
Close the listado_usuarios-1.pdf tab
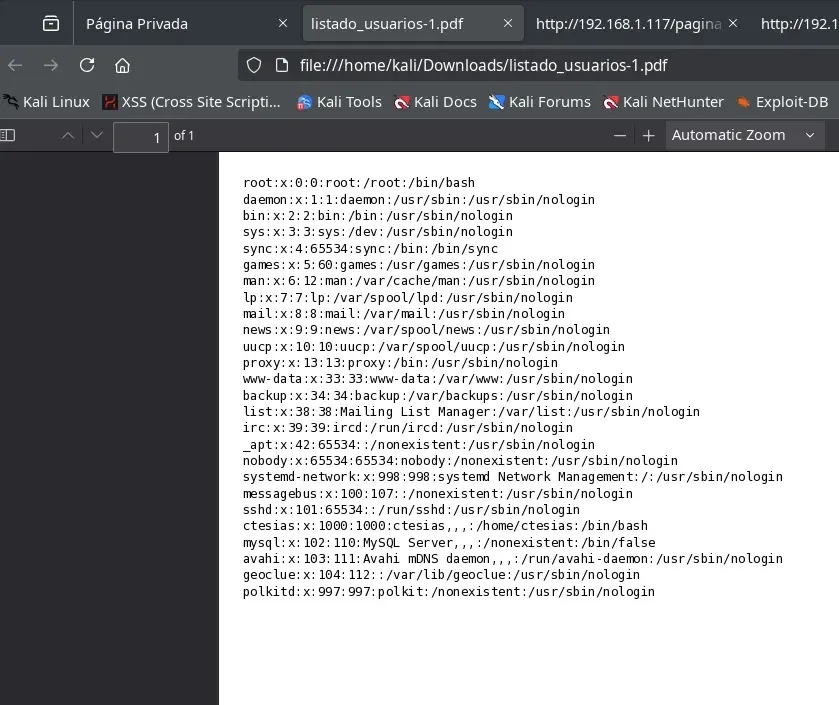pos(508,24)
